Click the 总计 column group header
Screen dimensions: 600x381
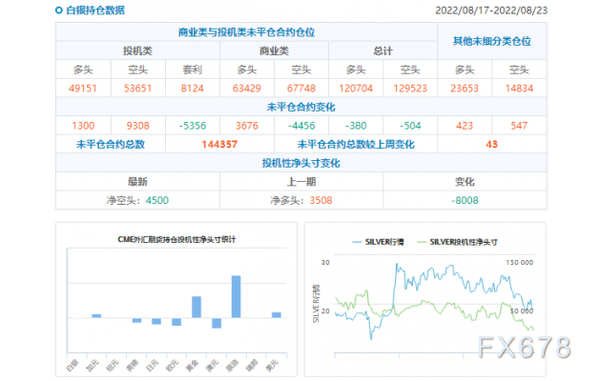[x=383, y=51]
